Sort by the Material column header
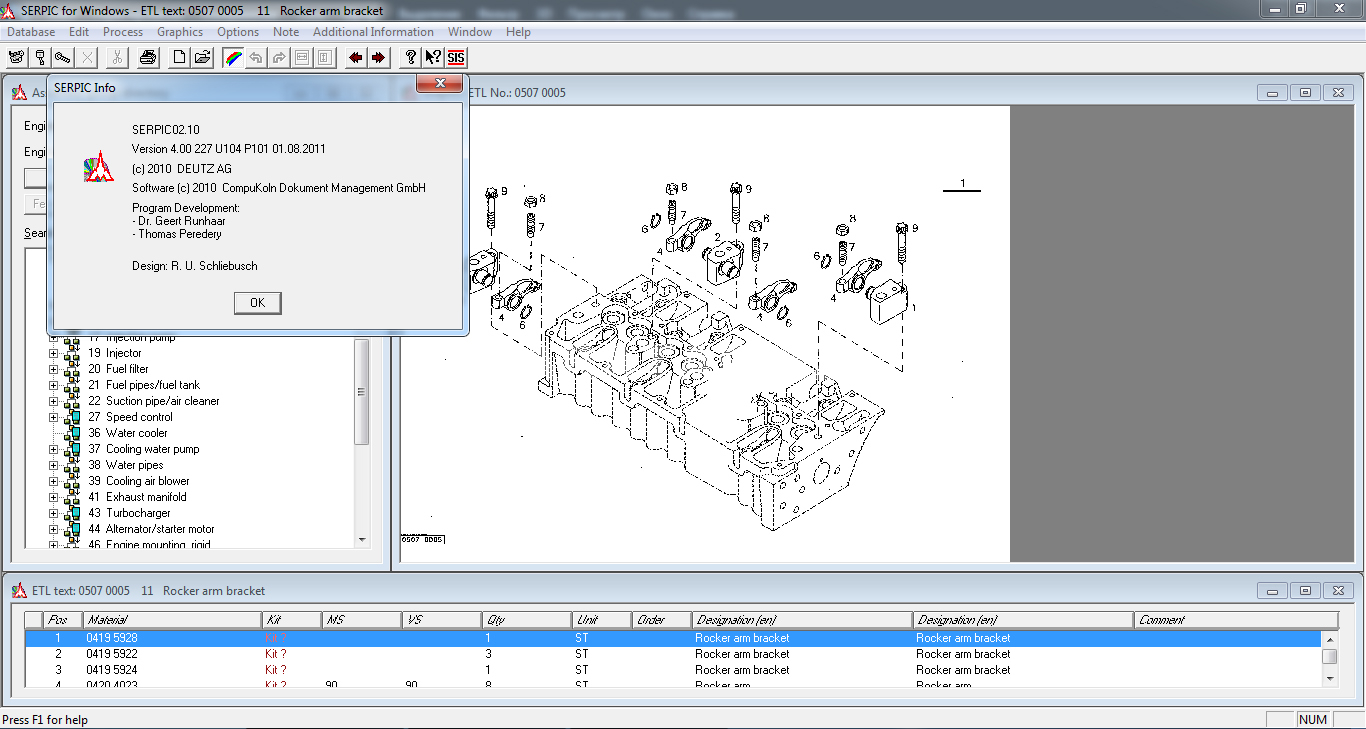The height and width of the screenshot is (729, 1366). click(x=171, y=620)
